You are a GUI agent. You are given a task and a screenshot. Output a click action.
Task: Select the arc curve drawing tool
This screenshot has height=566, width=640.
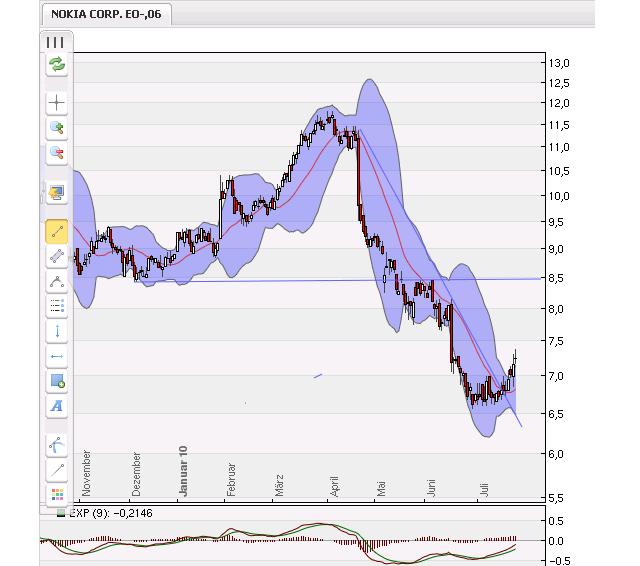click(x=57, y=282)
